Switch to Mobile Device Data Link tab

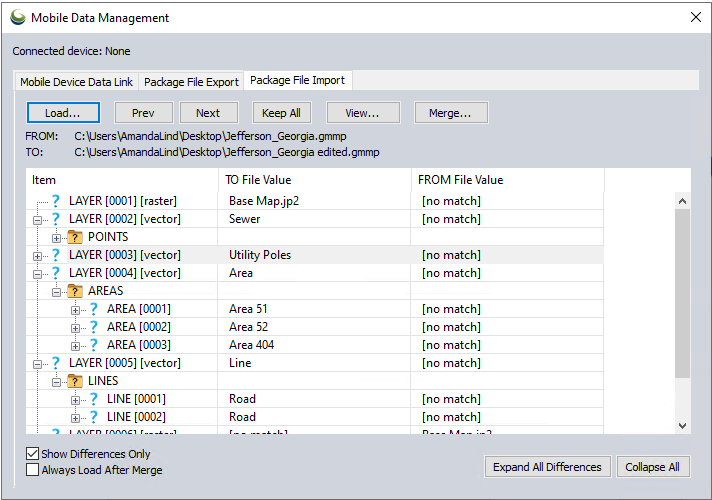click(x=78, y=82)
